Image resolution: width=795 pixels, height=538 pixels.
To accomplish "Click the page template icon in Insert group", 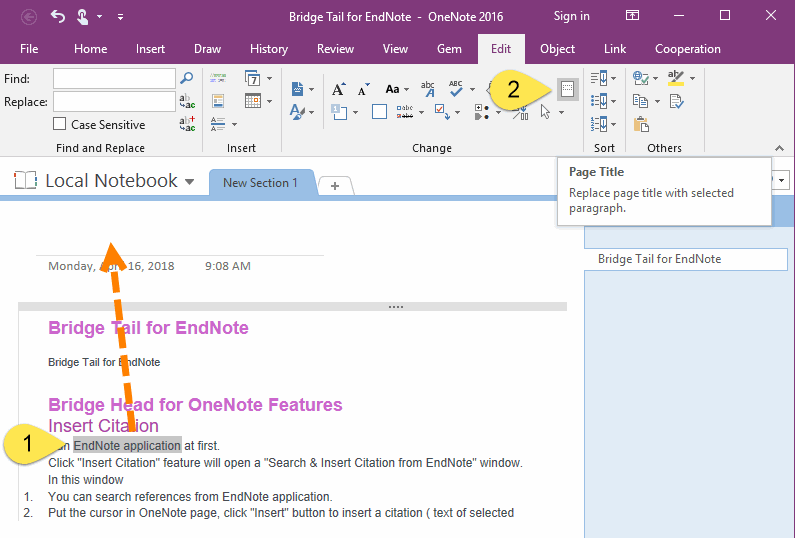I will pos(218,101).
